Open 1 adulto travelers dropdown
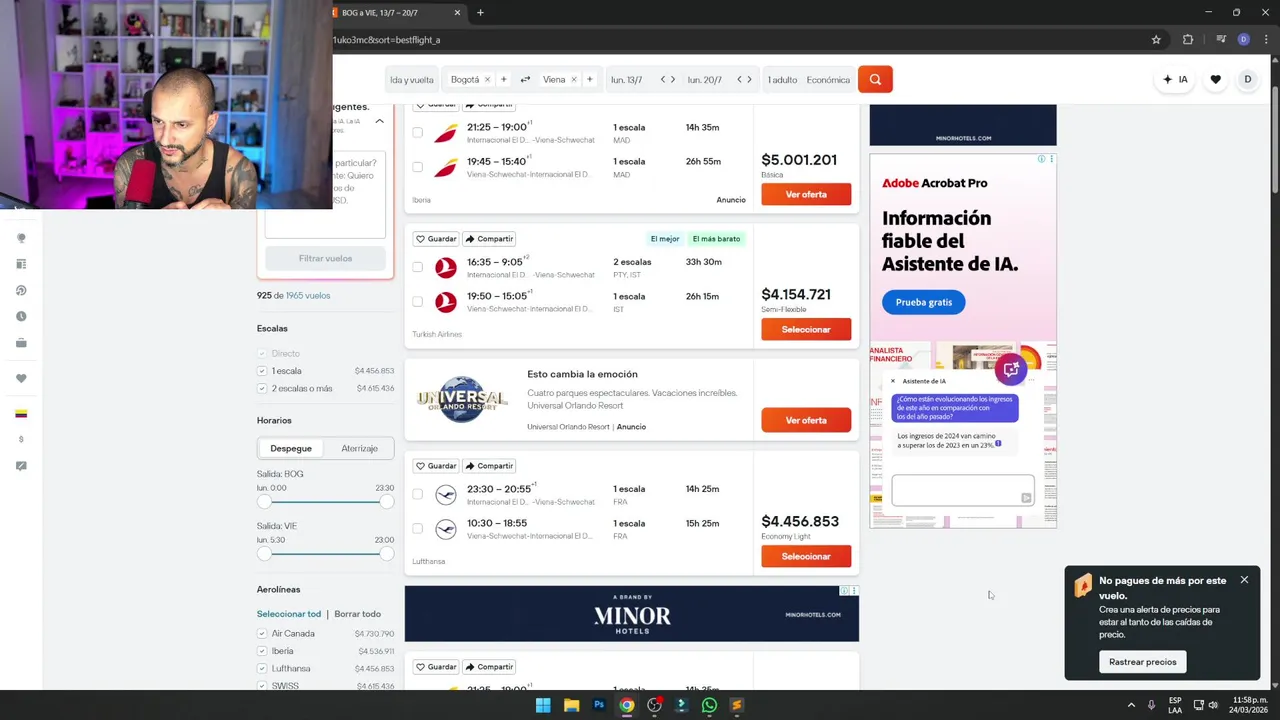The image size is (1280, 720). (x=783, y=80)
